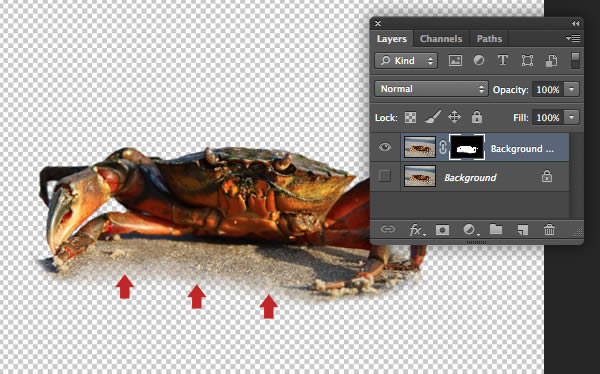Click the Layers panel vertical scrollbar

575,175
